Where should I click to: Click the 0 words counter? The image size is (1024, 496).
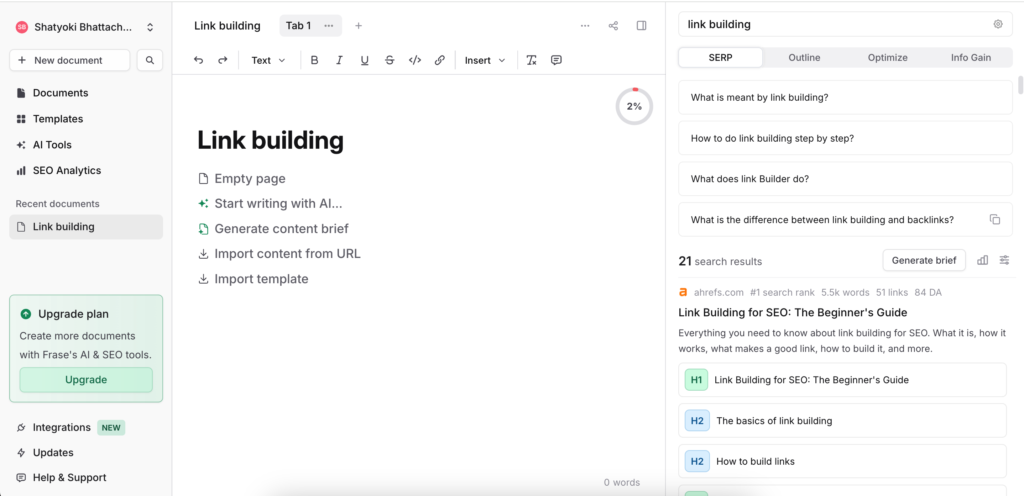point(622,483)
